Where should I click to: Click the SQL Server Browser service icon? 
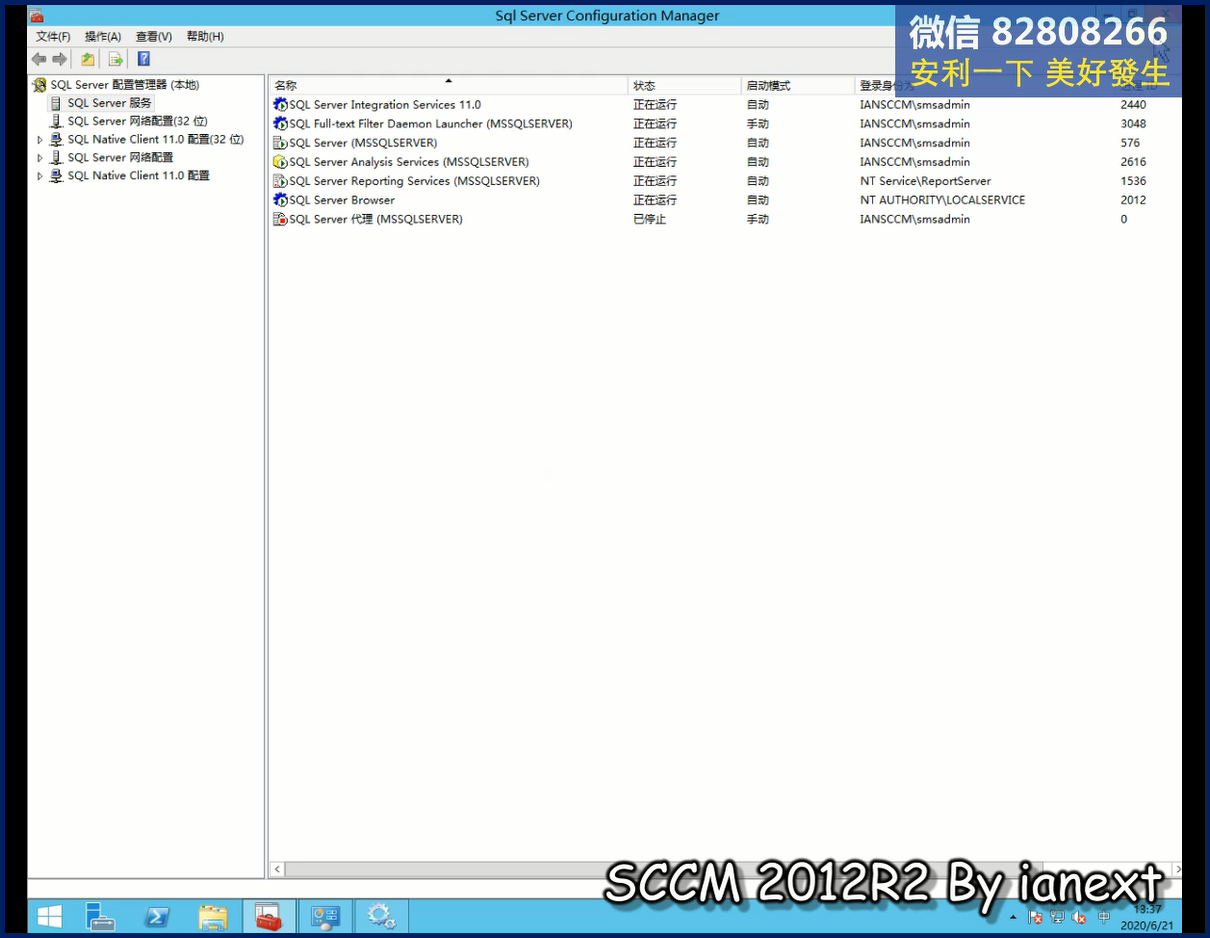click(x=280, y=200)
